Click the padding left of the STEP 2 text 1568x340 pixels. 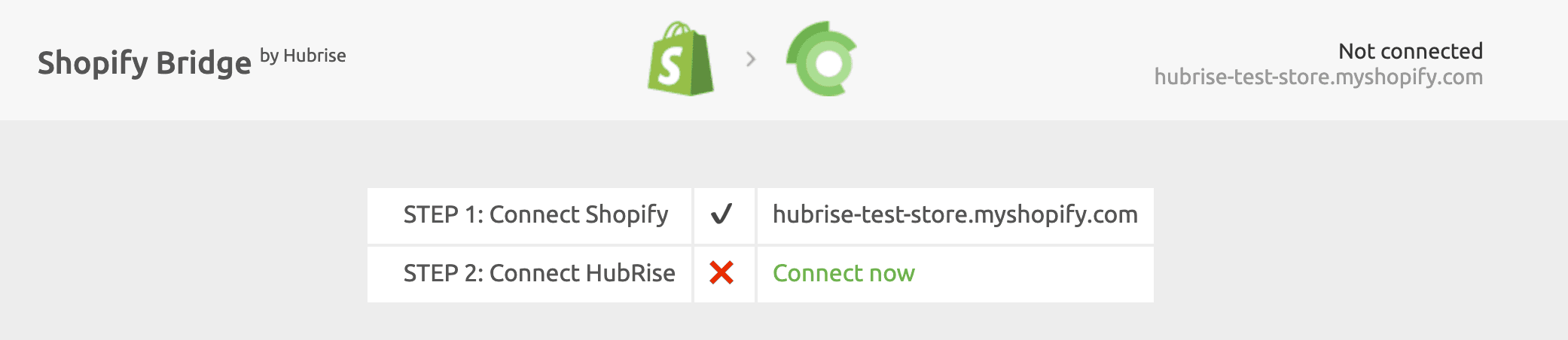click(x=384, y=274)
